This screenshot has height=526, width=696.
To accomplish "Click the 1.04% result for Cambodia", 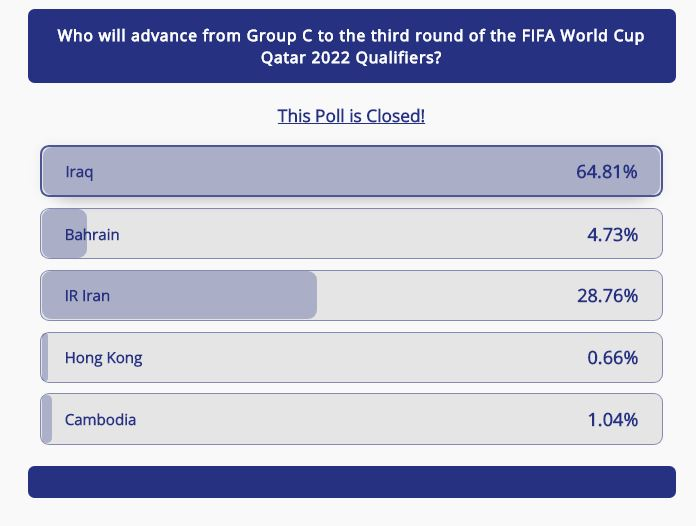I will click(613, 419).
